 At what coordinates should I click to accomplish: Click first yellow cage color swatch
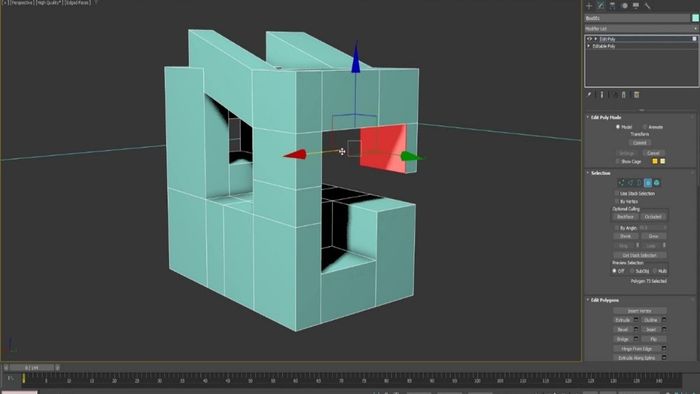click(655, 161)
